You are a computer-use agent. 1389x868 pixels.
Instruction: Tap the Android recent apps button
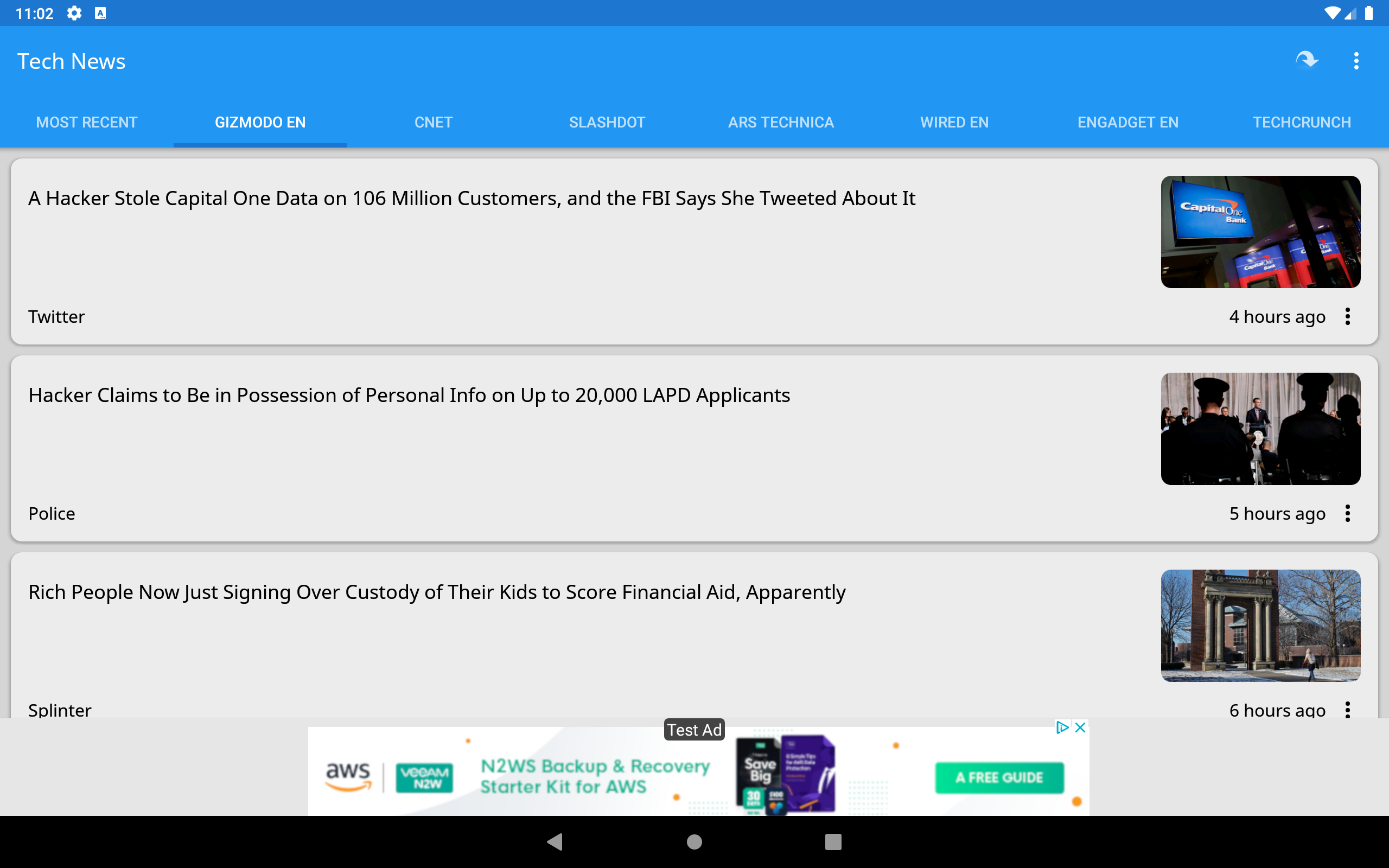point(833,841)
